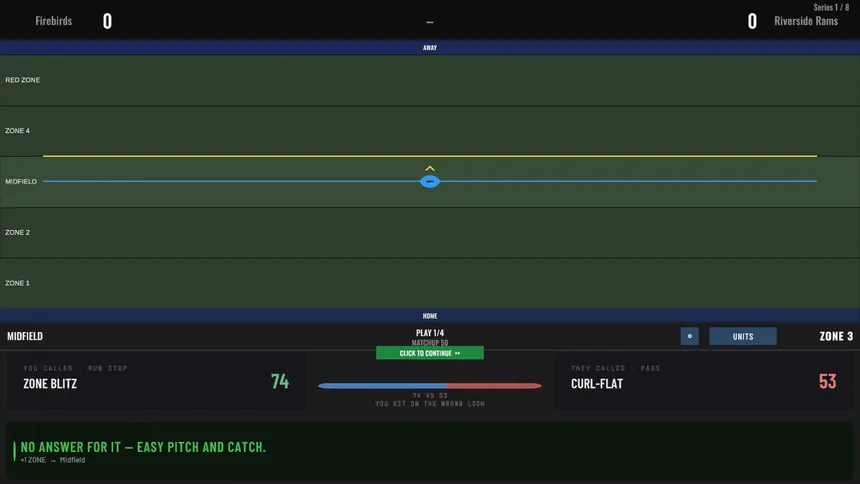Click the Away end zone banner

tap(430, 48)
